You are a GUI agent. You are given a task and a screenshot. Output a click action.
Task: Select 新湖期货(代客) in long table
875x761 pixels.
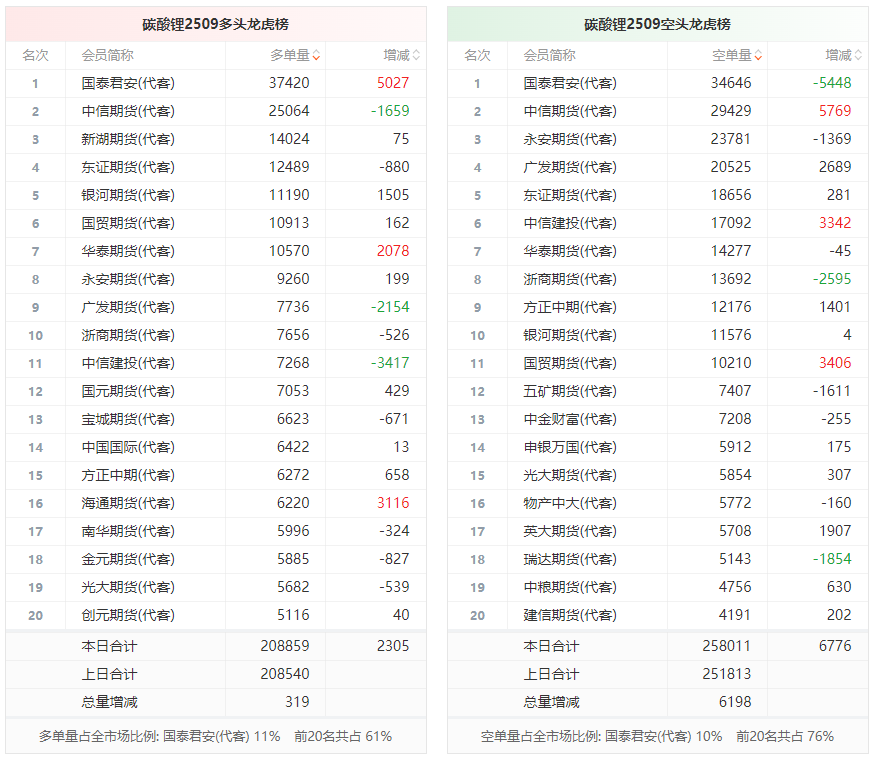click(128, 139)
